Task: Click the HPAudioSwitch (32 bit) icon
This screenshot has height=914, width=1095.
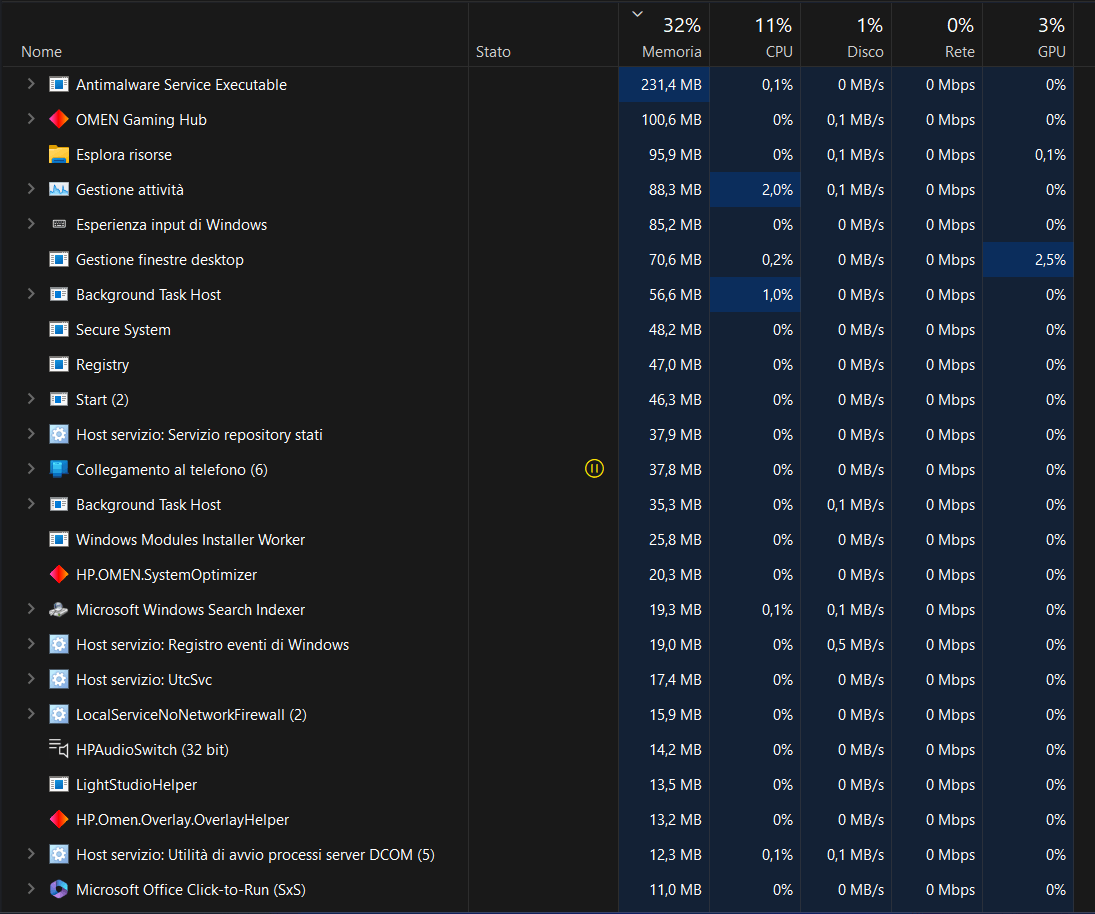Action: [x=59, y=749]
